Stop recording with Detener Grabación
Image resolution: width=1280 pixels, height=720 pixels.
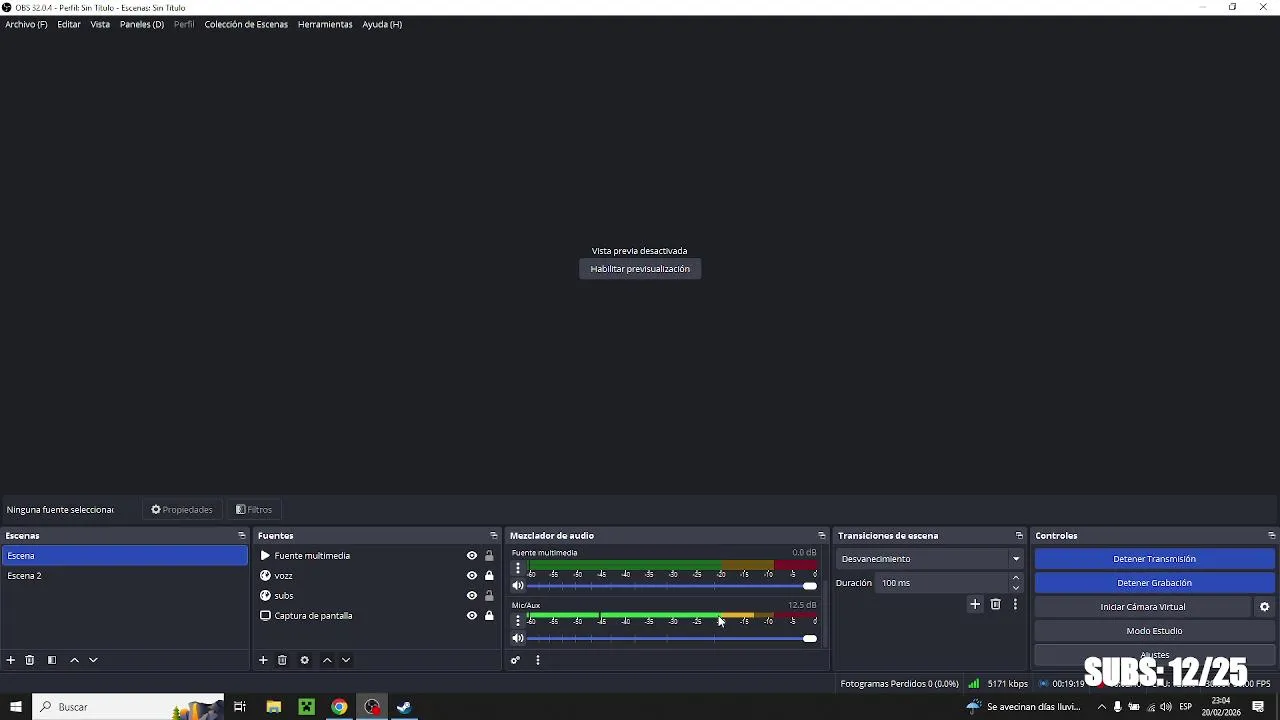[x=1154, y=583]
